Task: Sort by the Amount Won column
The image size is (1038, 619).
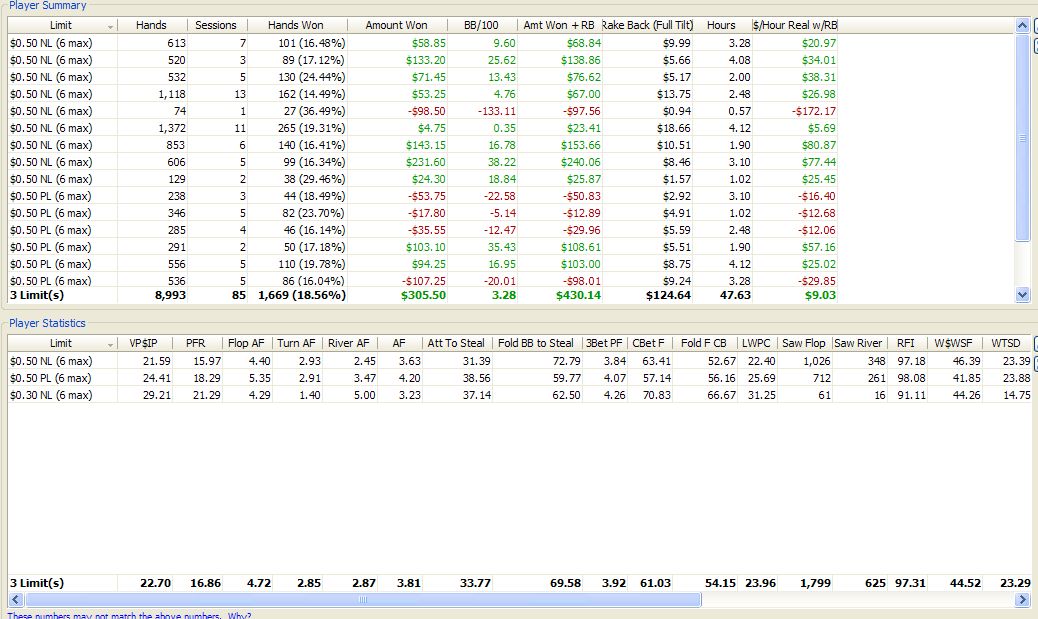Action: (x=397, y=25)
